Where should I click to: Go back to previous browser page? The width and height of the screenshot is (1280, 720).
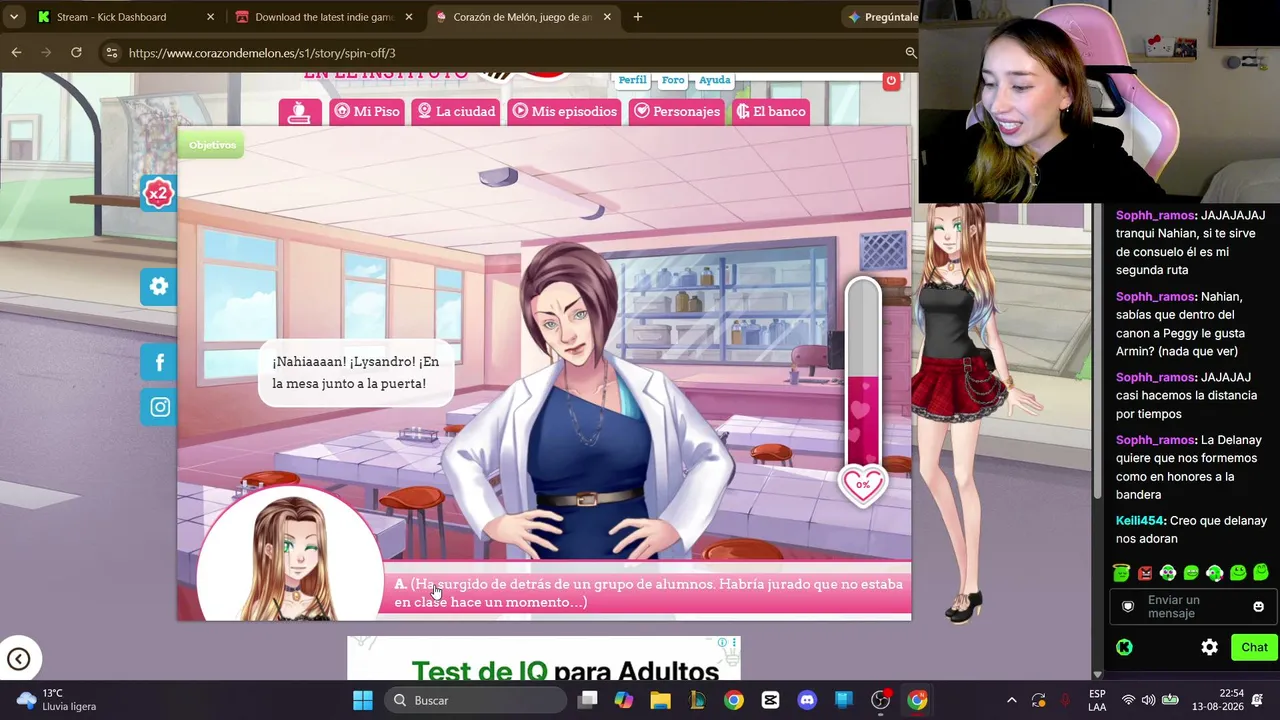click(17, 52)
